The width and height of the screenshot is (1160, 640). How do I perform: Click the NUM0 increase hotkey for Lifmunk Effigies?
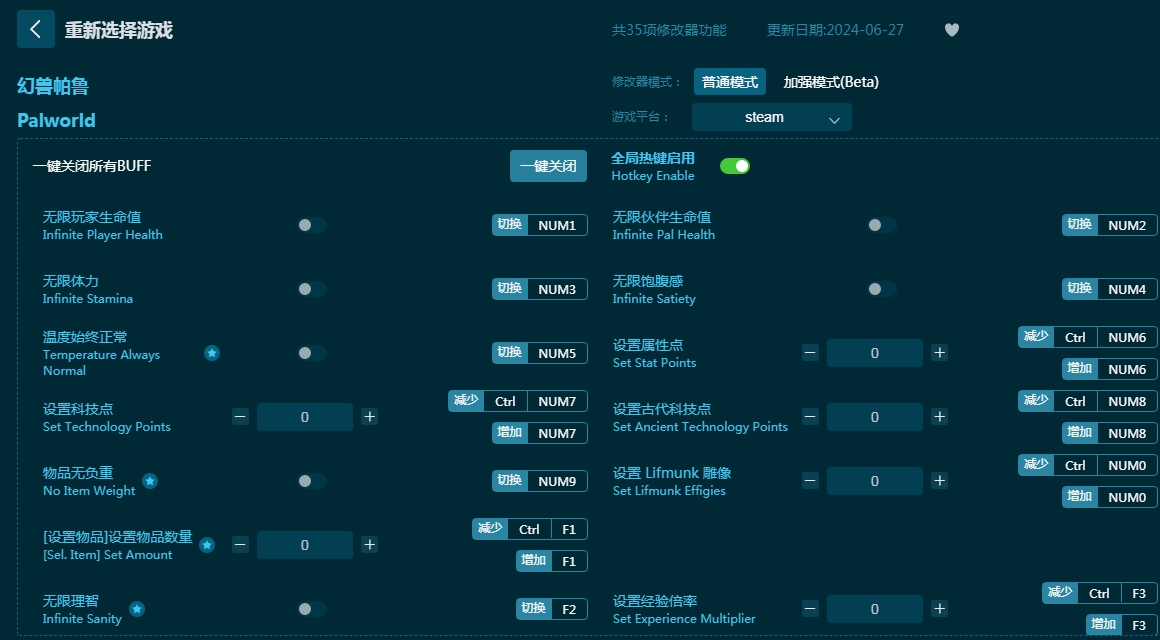tap(1110, 497)
